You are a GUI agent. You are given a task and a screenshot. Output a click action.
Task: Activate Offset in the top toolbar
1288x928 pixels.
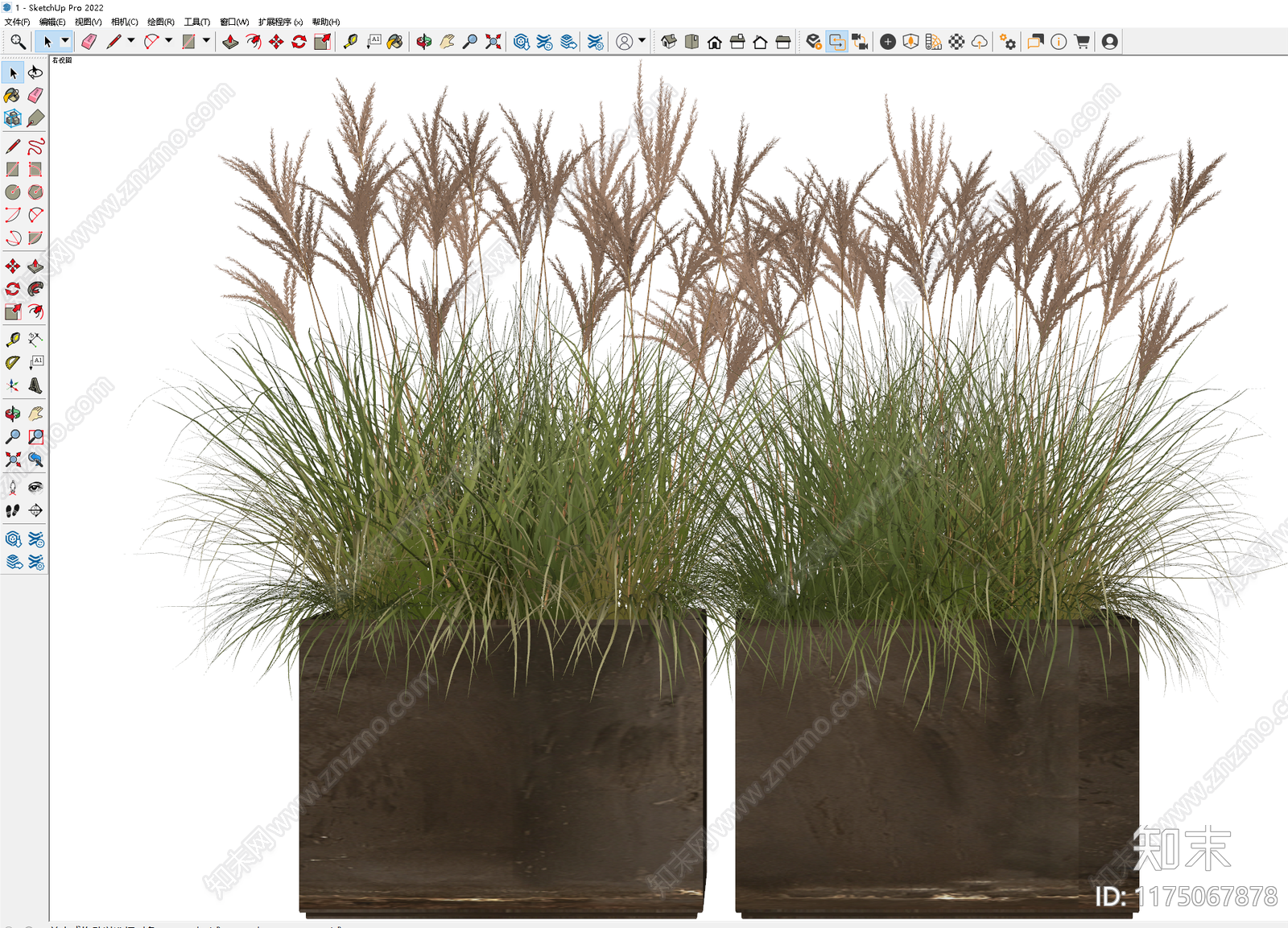[x=254, y=42]
